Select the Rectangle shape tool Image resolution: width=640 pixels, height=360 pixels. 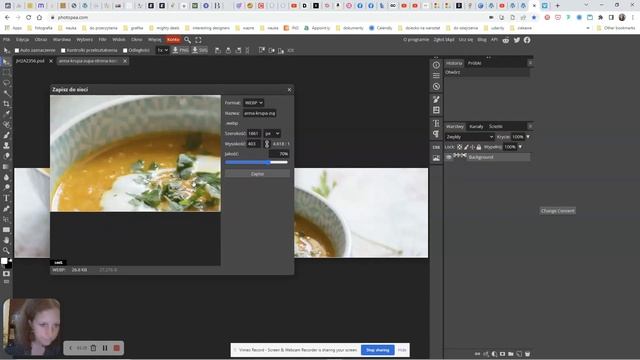pos(6,230)
